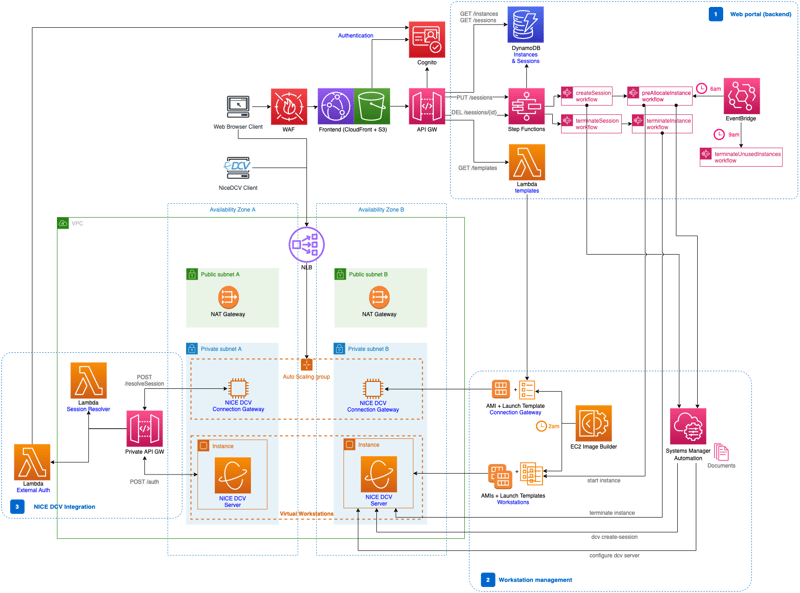Select the NLB load balancer icon
Screen dimensions: 800x593
point(306,244)
